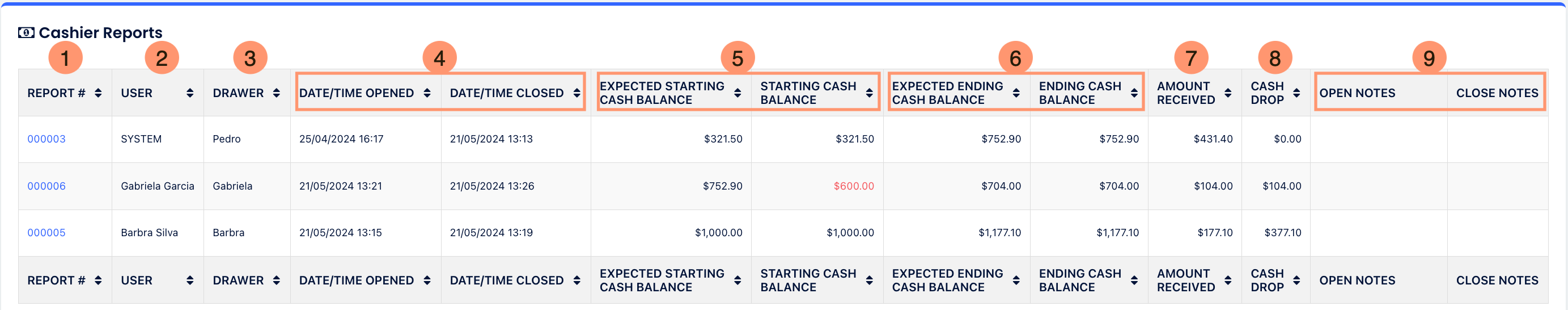Open report 000005 link
The height and width of the screenshot is (310, 1568).
coord(46,233)
